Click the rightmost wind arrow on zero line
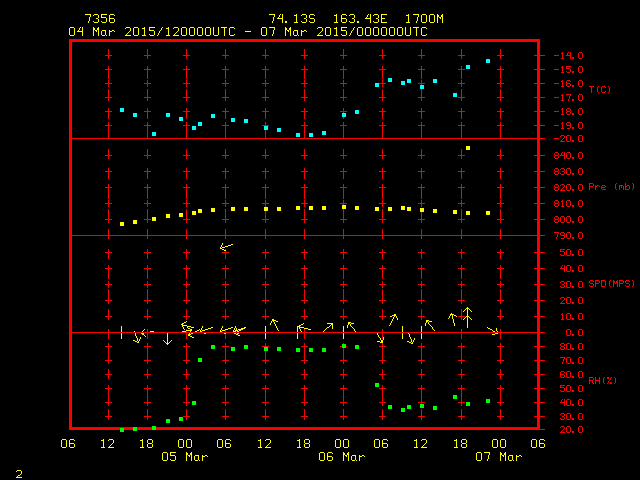Viewport: 640px width, 480px height. coord(492,330)
